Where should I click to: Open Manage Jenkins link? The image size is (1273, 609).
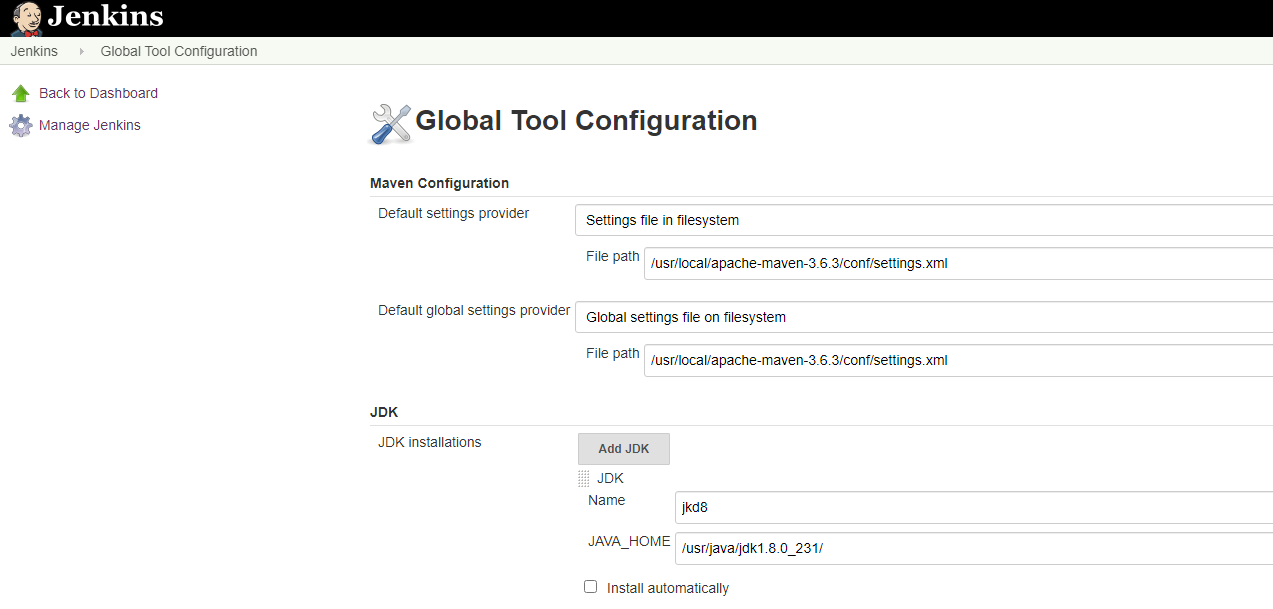[90, 125]
